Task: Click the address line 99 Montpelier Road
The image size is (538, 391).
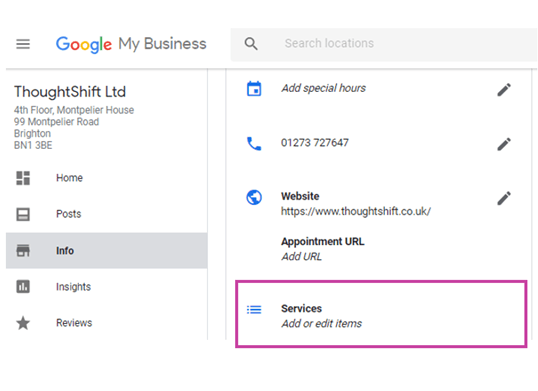Action: point(56,122)
